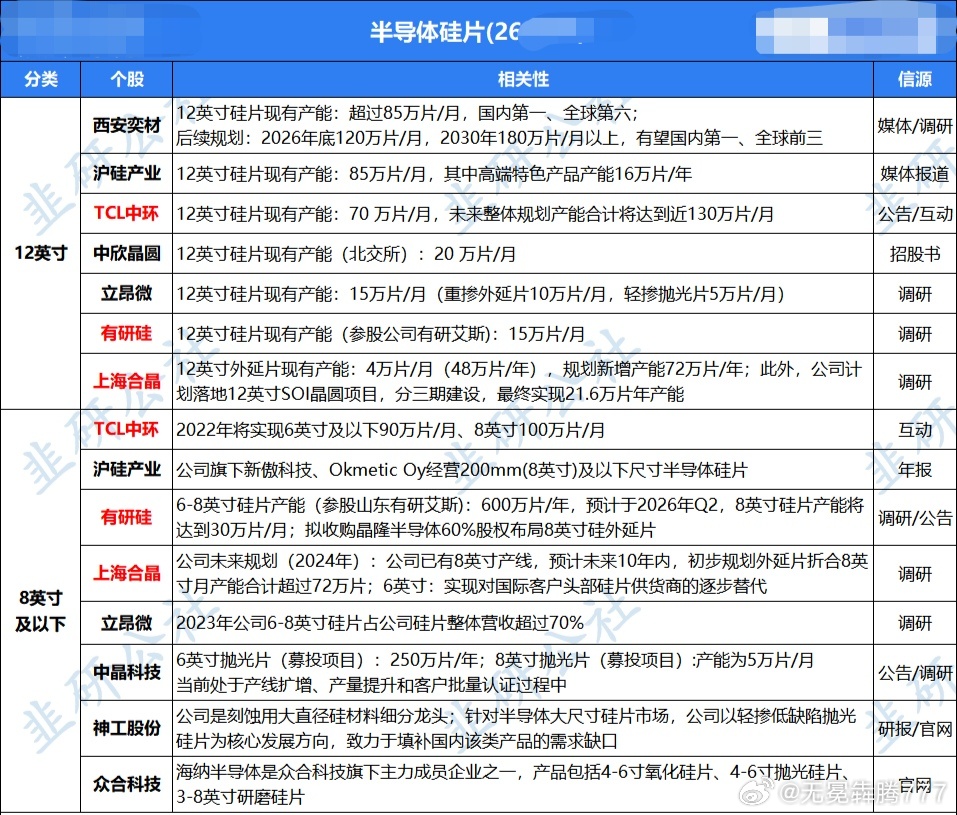This screenshot has width=957, height=815.
Task: Click text '2023年公司6-8英寸硅片占公司硅片整体营收超过70%'
Action: coord(380,623)
